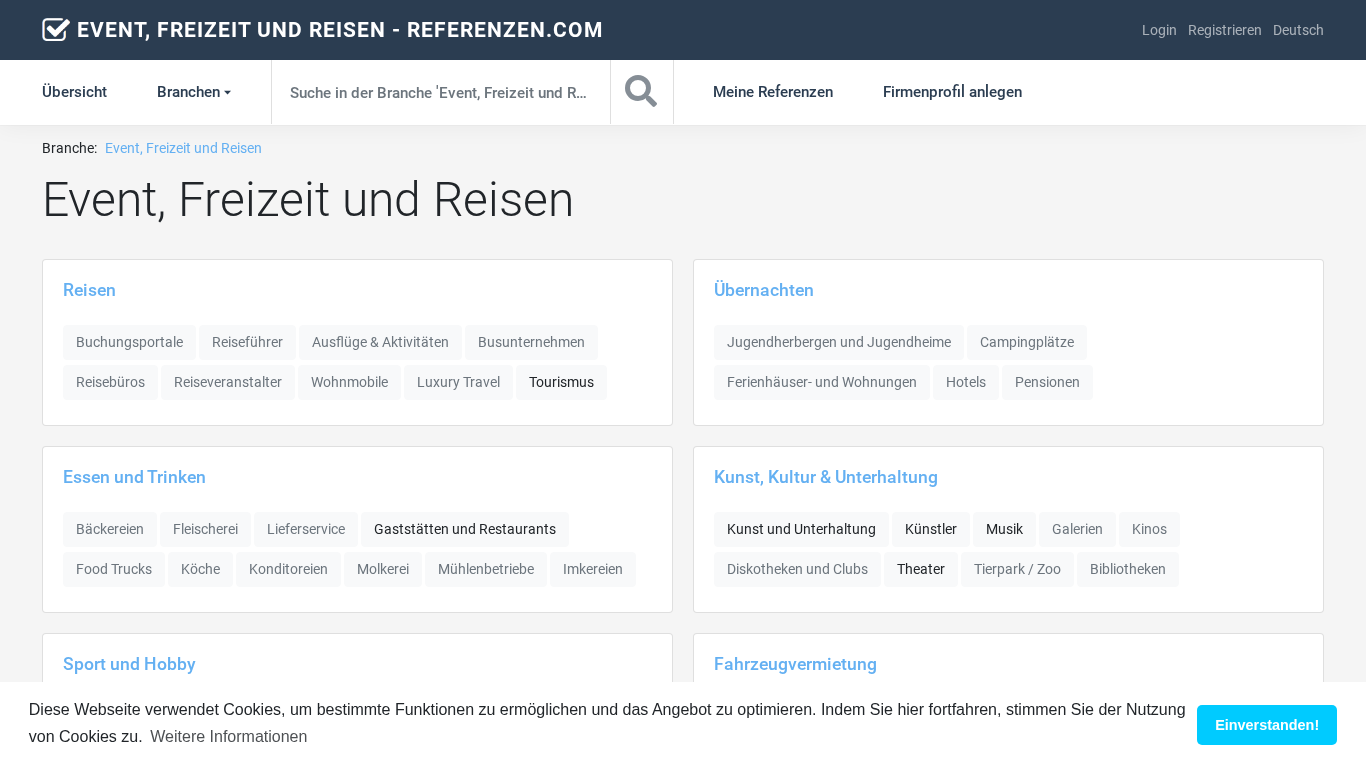Screen dimensions: 1366x768
Task: Click the magnifying glass search icon
Action: (641, 92)
